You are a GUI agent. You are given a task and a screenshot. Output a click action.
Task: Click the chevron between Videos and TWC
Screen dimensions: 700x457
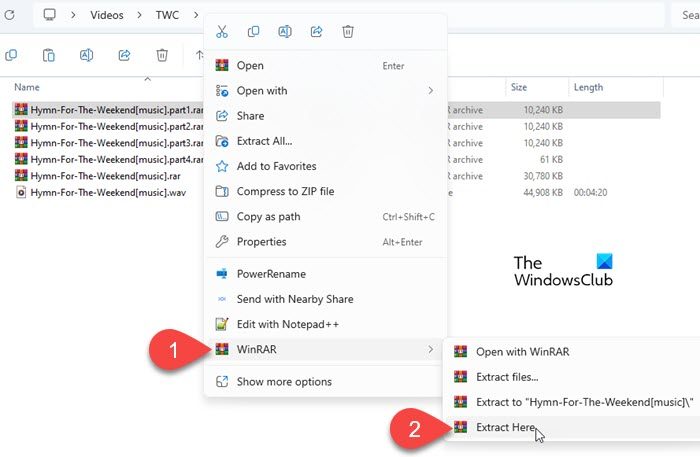[x=140, y=15]
